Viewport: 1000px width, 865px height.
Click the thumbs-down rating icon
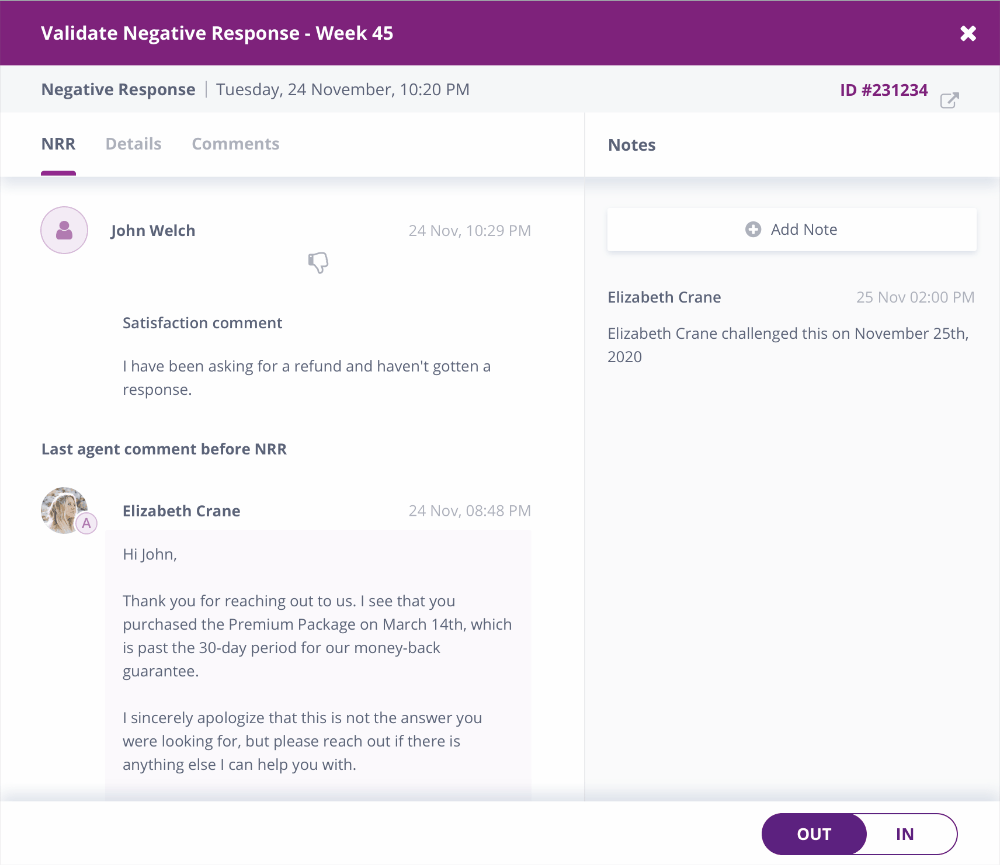click(318, 262)
